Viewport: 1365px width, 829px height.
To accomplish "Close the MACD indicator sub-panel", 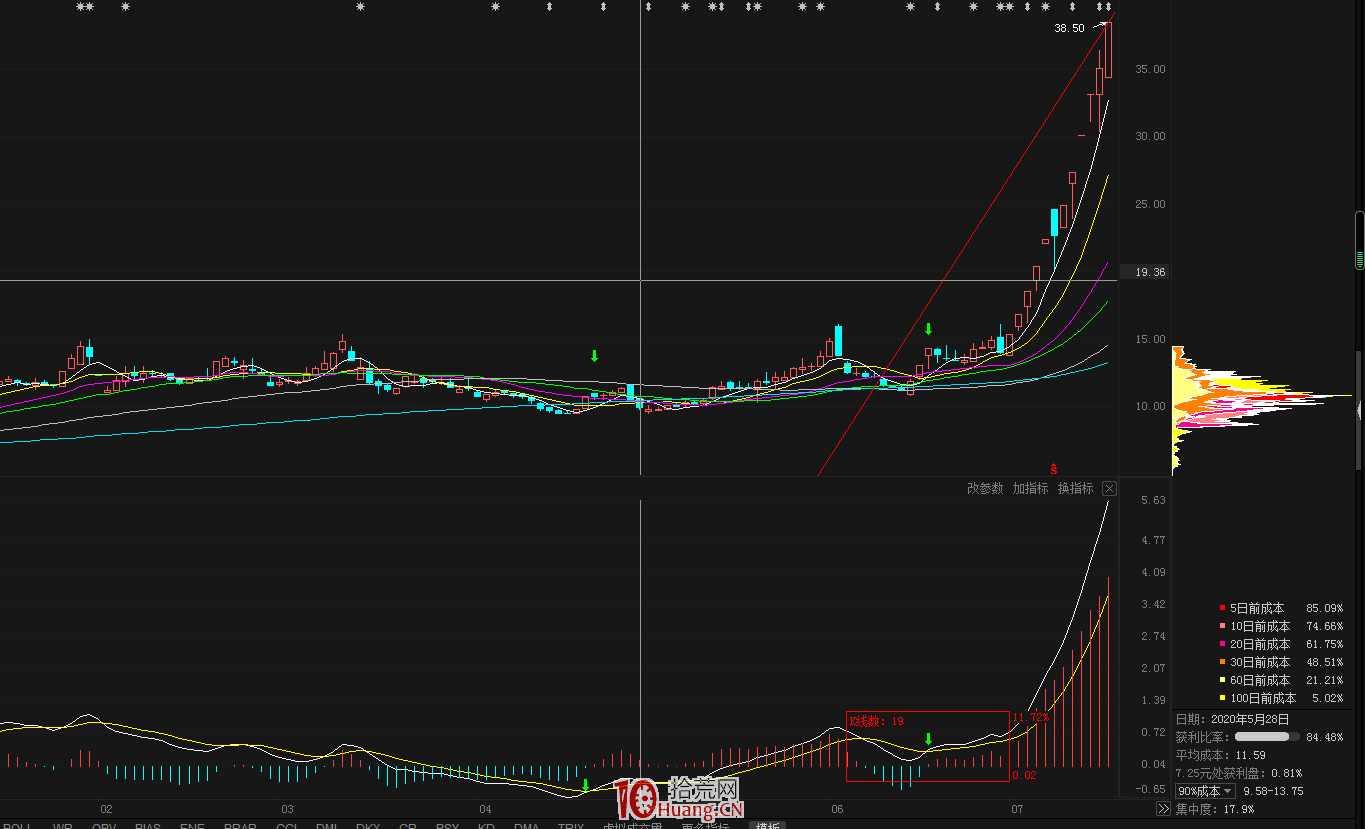I will 1109,488.
